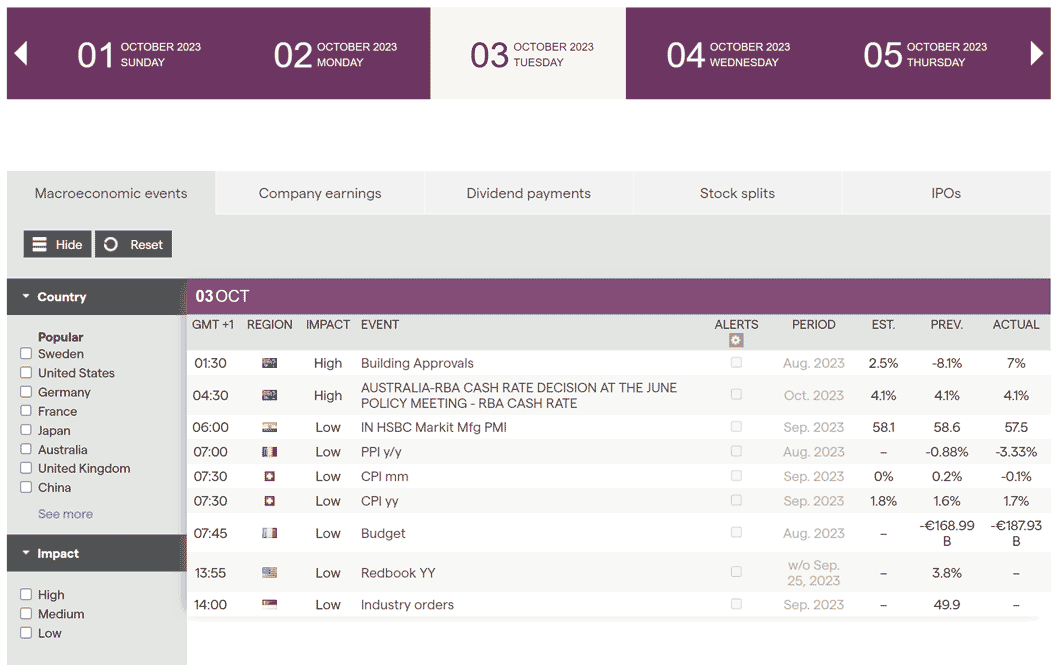
Task: Click the flag beside Industry orders
Action: pyautogui.click(x=269, y=604)
